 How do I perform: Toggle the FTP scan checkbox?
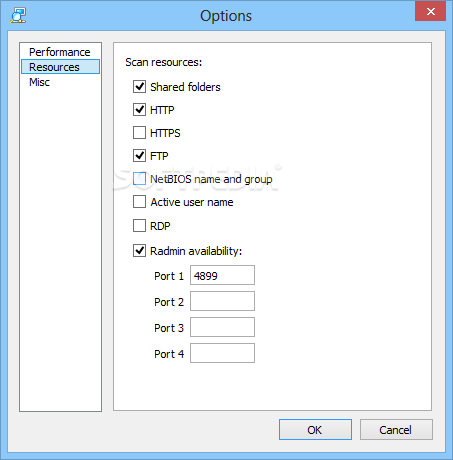click(139, 156)
